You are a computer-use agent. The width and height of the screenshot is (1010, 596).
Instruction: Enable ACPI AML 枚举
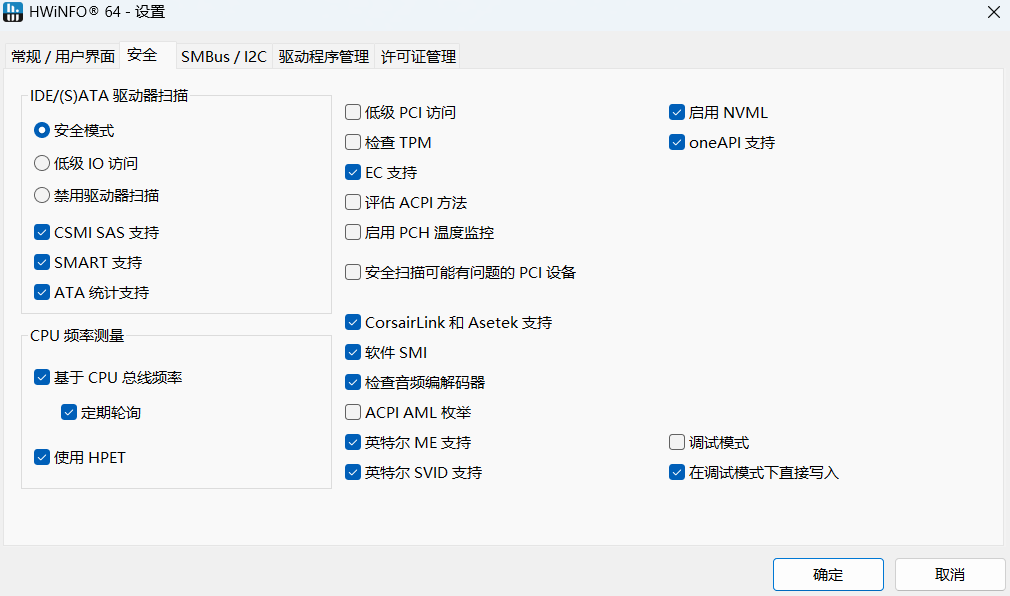click(x=353, y=412)
